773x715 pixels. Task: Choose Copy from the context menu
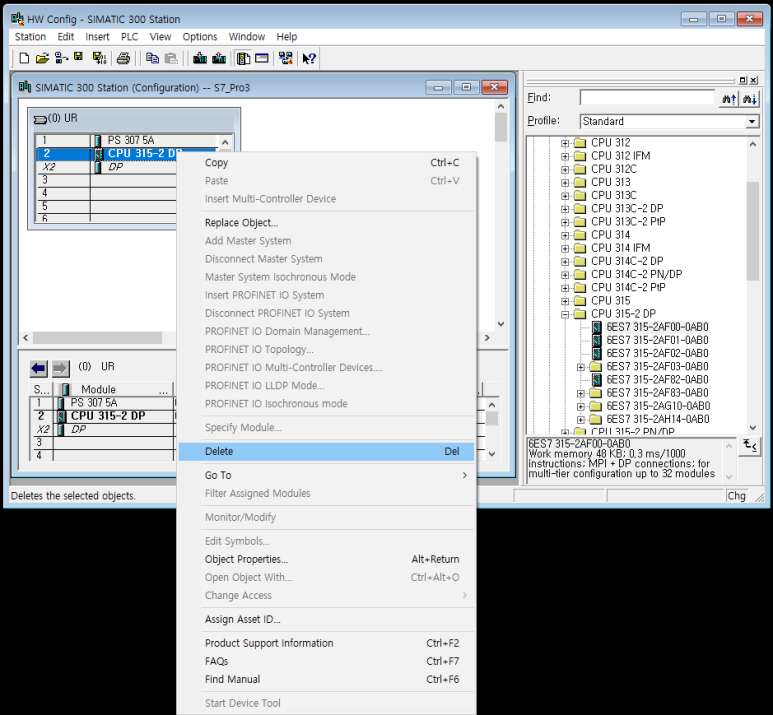pos(326,163)
